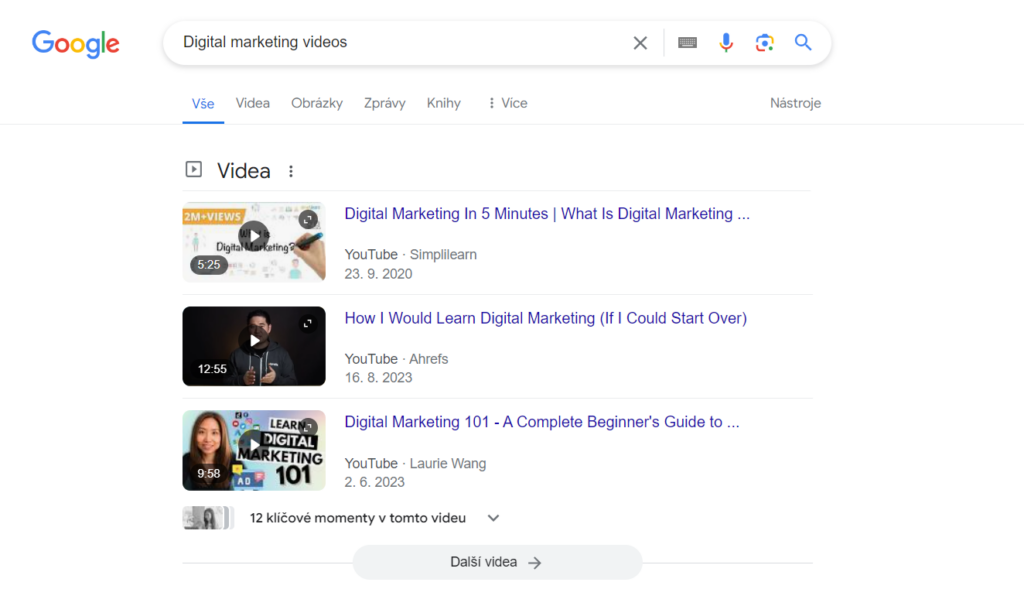Switch to the Videa tab
Image resolution: width=1024 pixels, height=589 pixels.
(252, 103)
